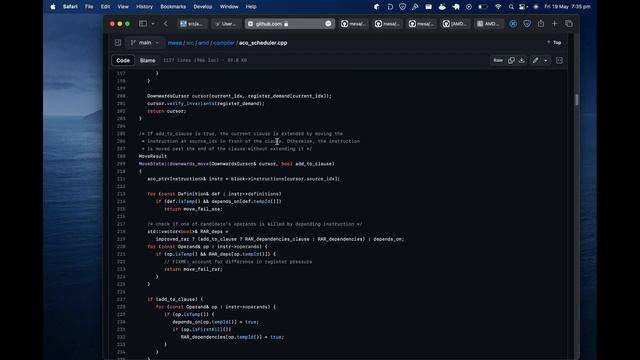Image resolution: width=640 pixels, height=360 pixels.
Task: Click the MoveResult text on line 208
Action: pos(153,156)
